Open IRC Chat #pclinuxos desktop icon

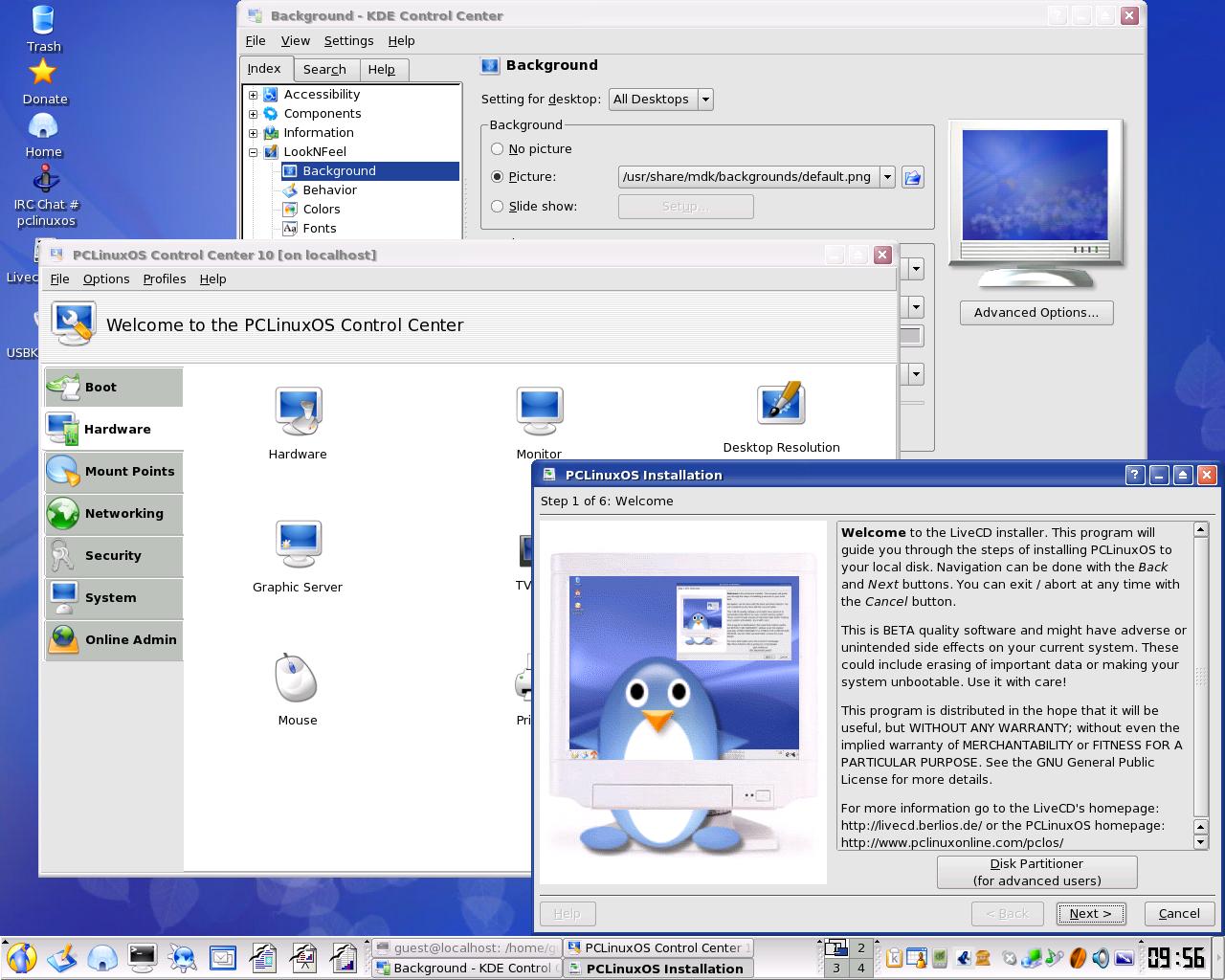click(46, 196)
